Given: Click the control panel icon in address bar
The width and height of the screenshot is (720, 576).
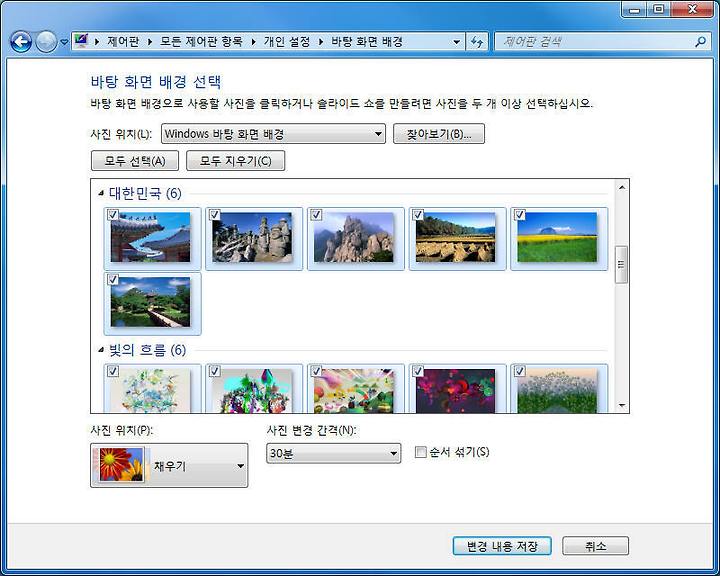Looking at the screenshot, I should pyautogui.click(x=81, y=41).
